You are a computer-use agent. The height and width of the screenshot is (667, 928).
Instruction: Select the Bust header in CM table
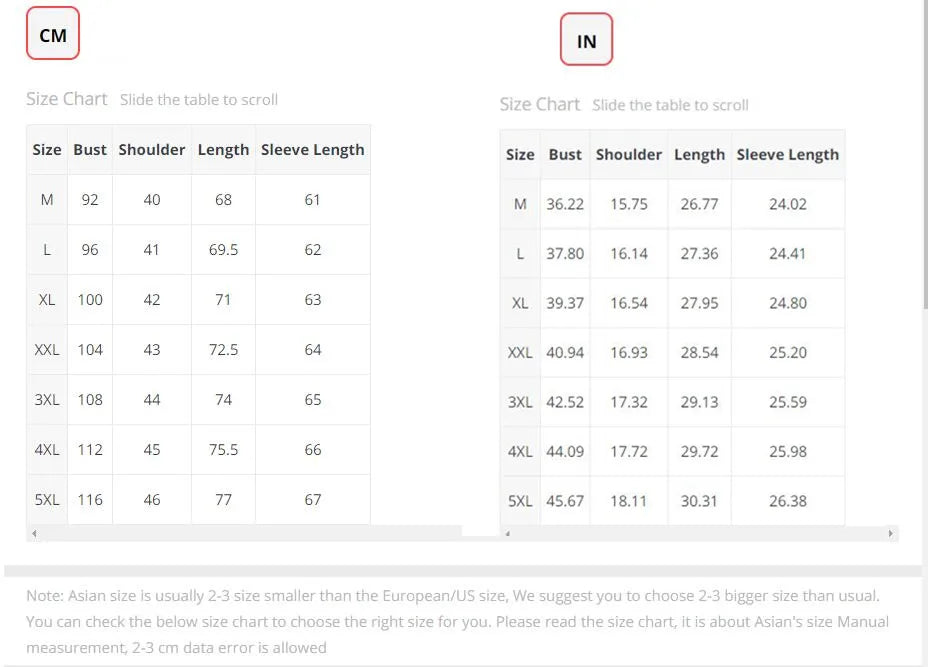click(x=90, y=150)
